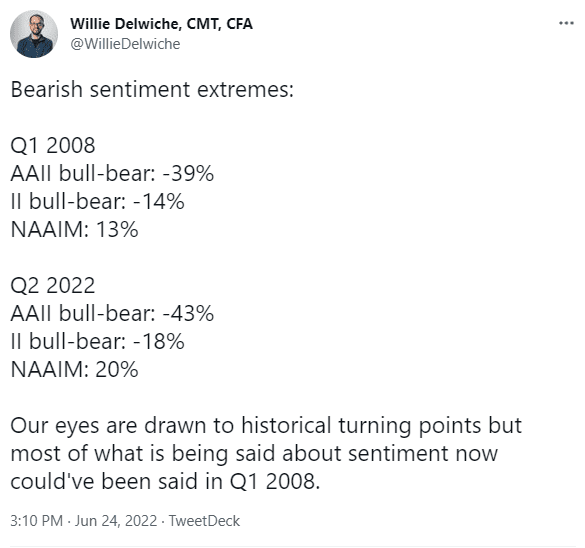Click Willie Delwiche's profile avatar photo
Viewport: 585px width, 548px height.
coord(34,34)
